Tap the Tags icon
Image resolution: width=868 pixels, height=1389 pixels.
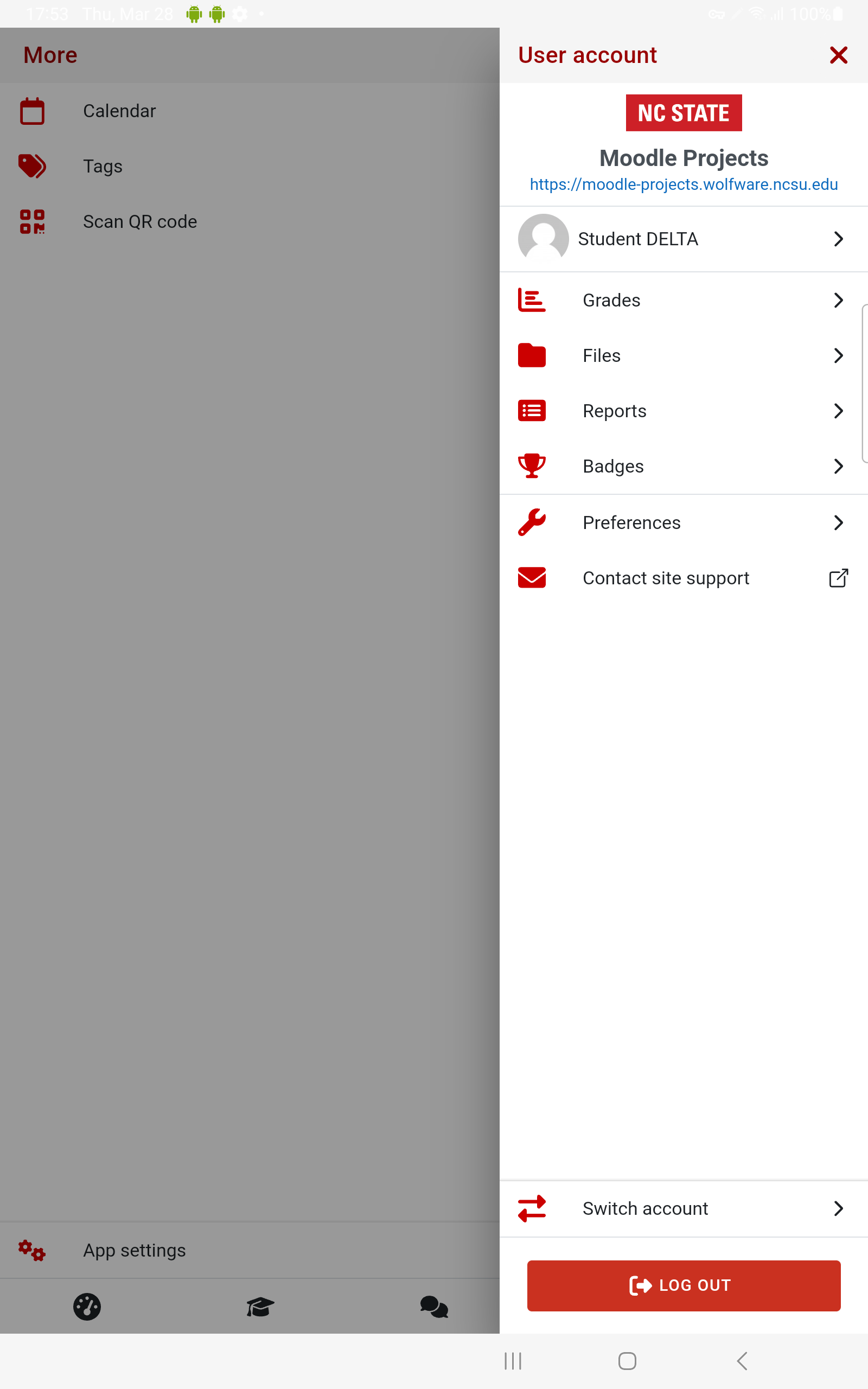click(x=32, y=166)
